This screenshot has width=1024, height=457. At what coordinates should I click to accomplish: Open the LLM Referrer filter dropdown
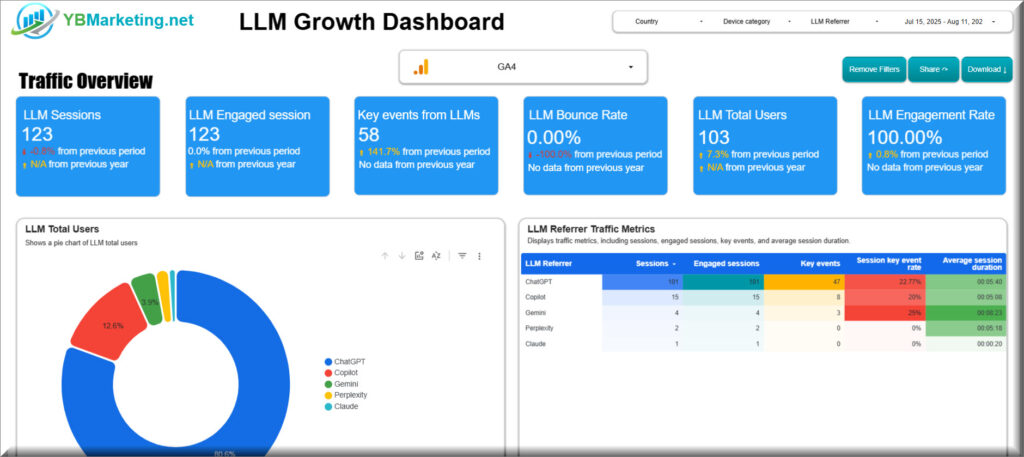pos(844,22)
